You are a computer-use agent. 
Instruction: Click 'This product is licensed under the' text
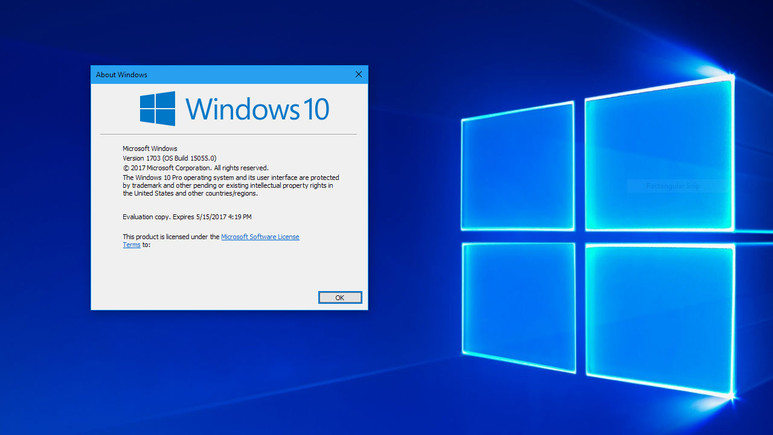tap(171, 237)
